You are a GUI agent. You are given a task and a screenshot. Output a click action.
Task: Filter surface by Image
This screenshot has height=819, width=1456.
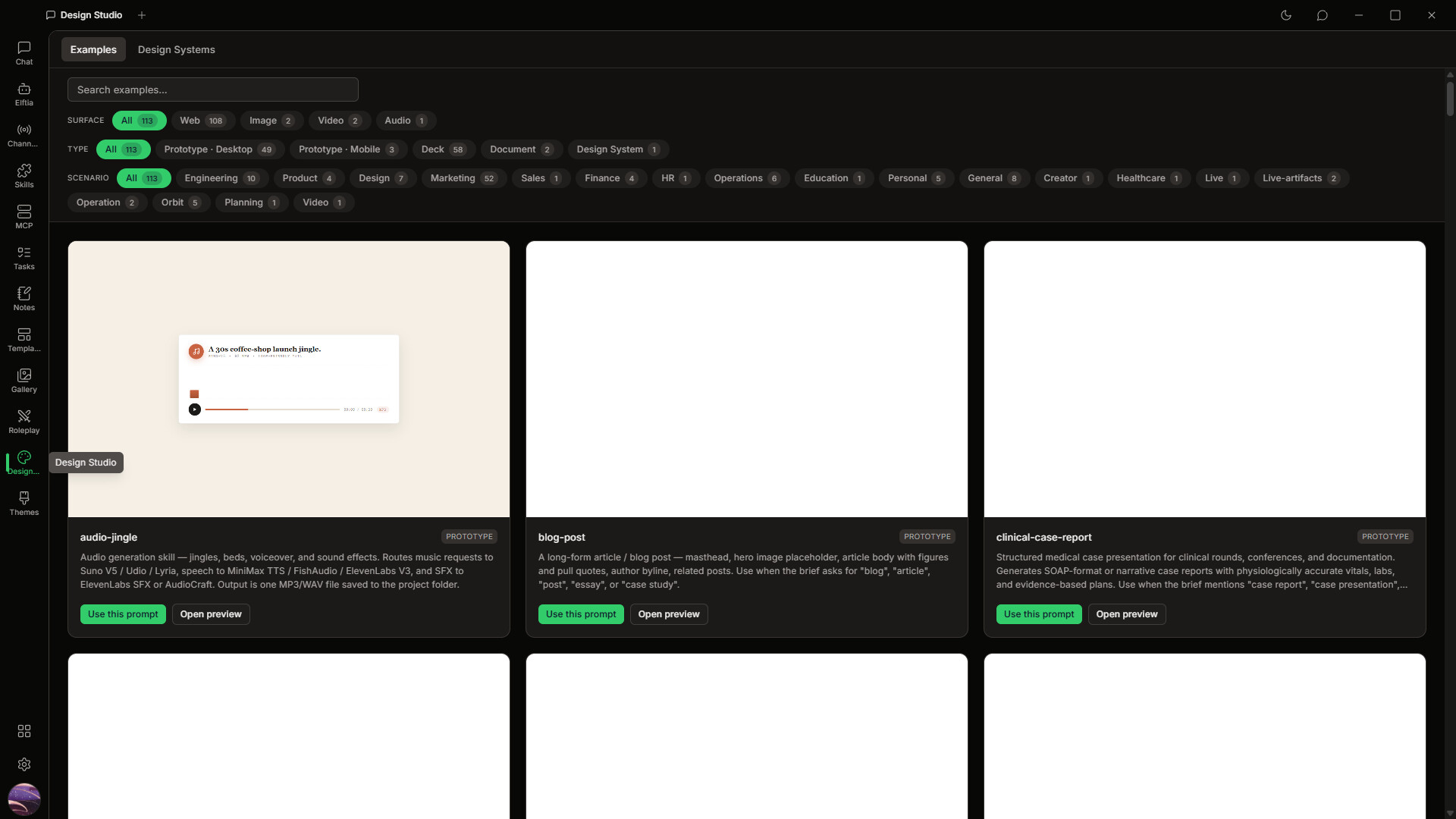271,121
